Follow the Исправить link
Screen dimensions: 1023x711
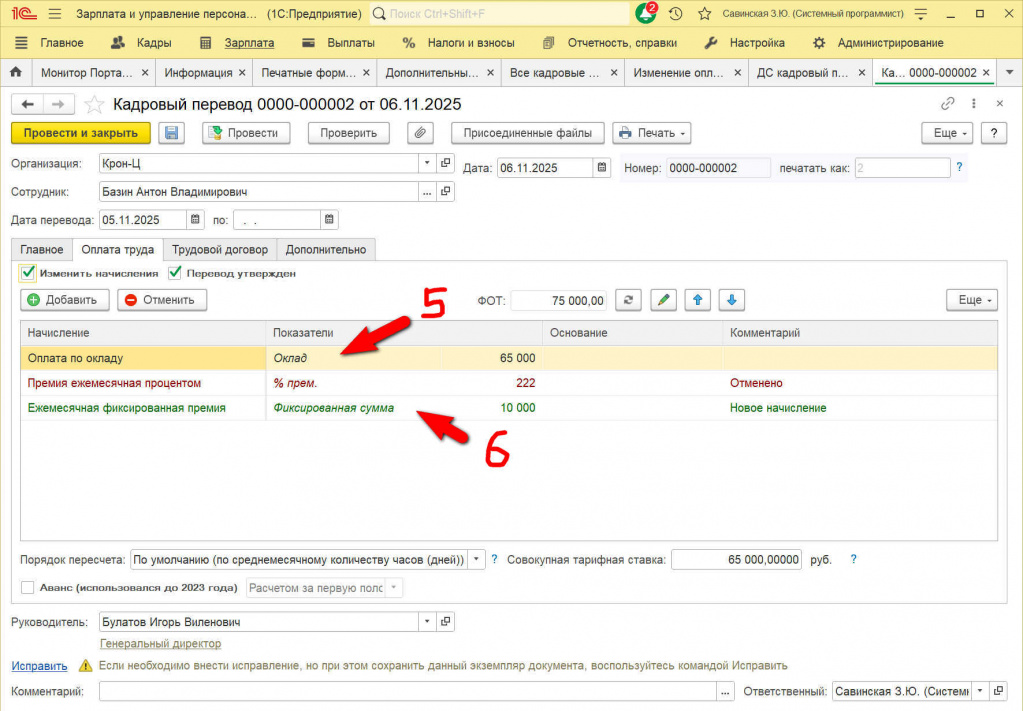coord(39,666)
